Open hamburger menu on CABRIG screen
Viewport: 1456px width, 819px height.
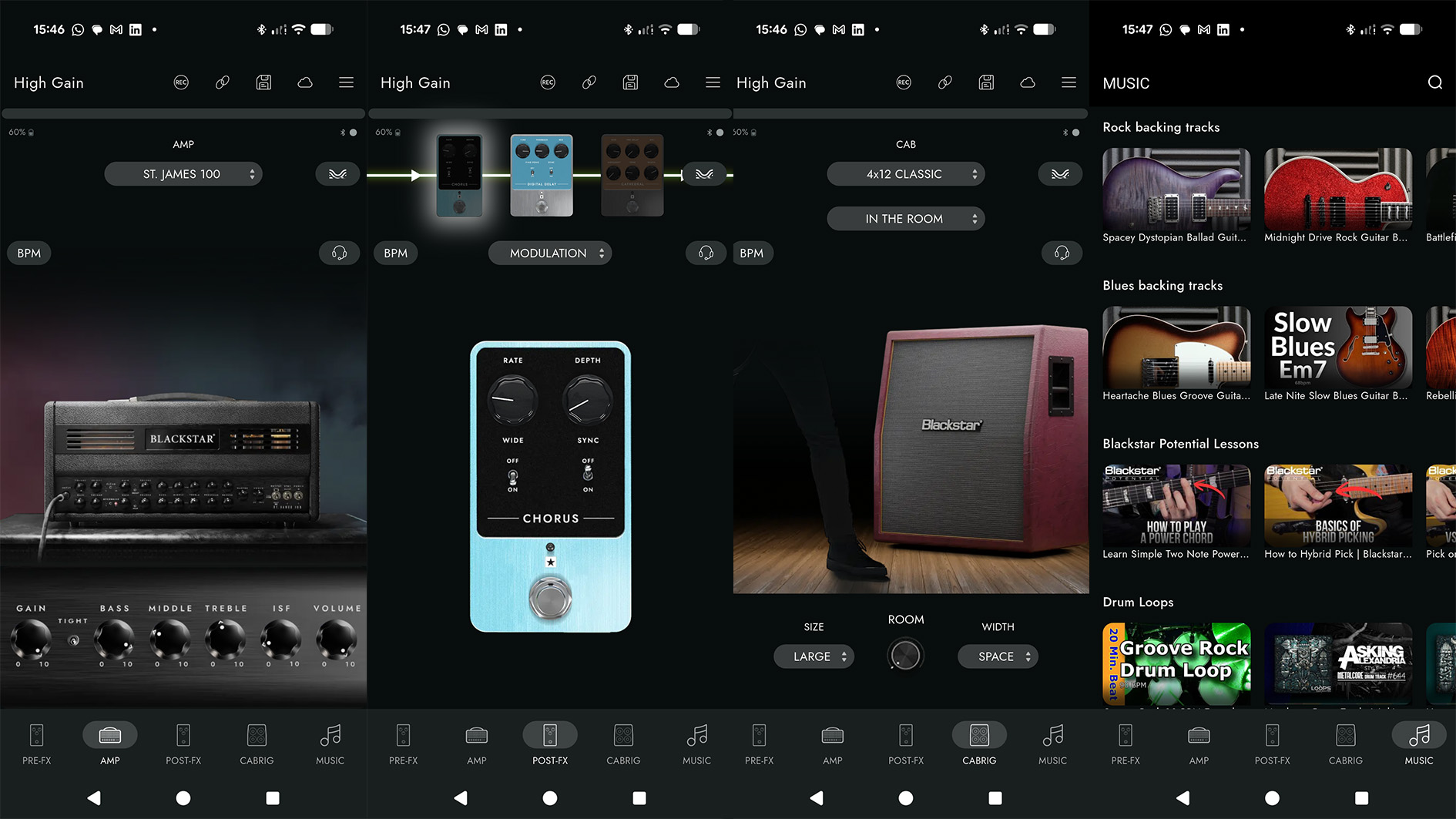1069,82
